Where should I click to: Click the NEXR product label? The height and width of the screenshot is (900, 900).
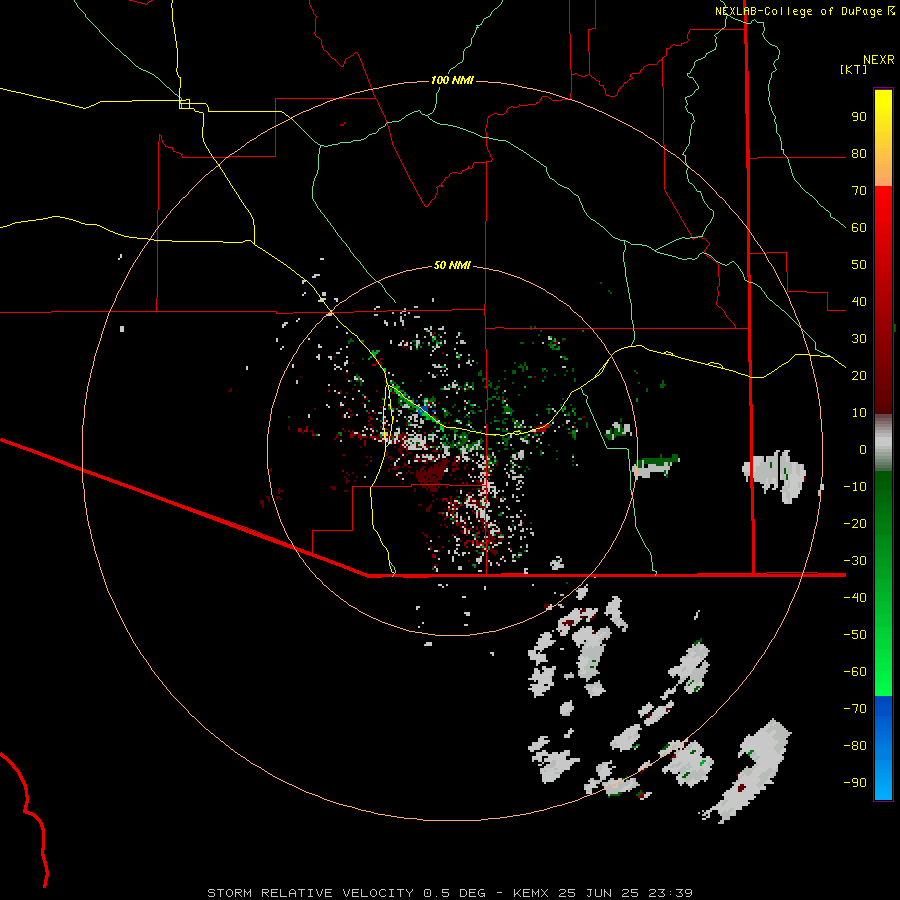click(878, 60)
